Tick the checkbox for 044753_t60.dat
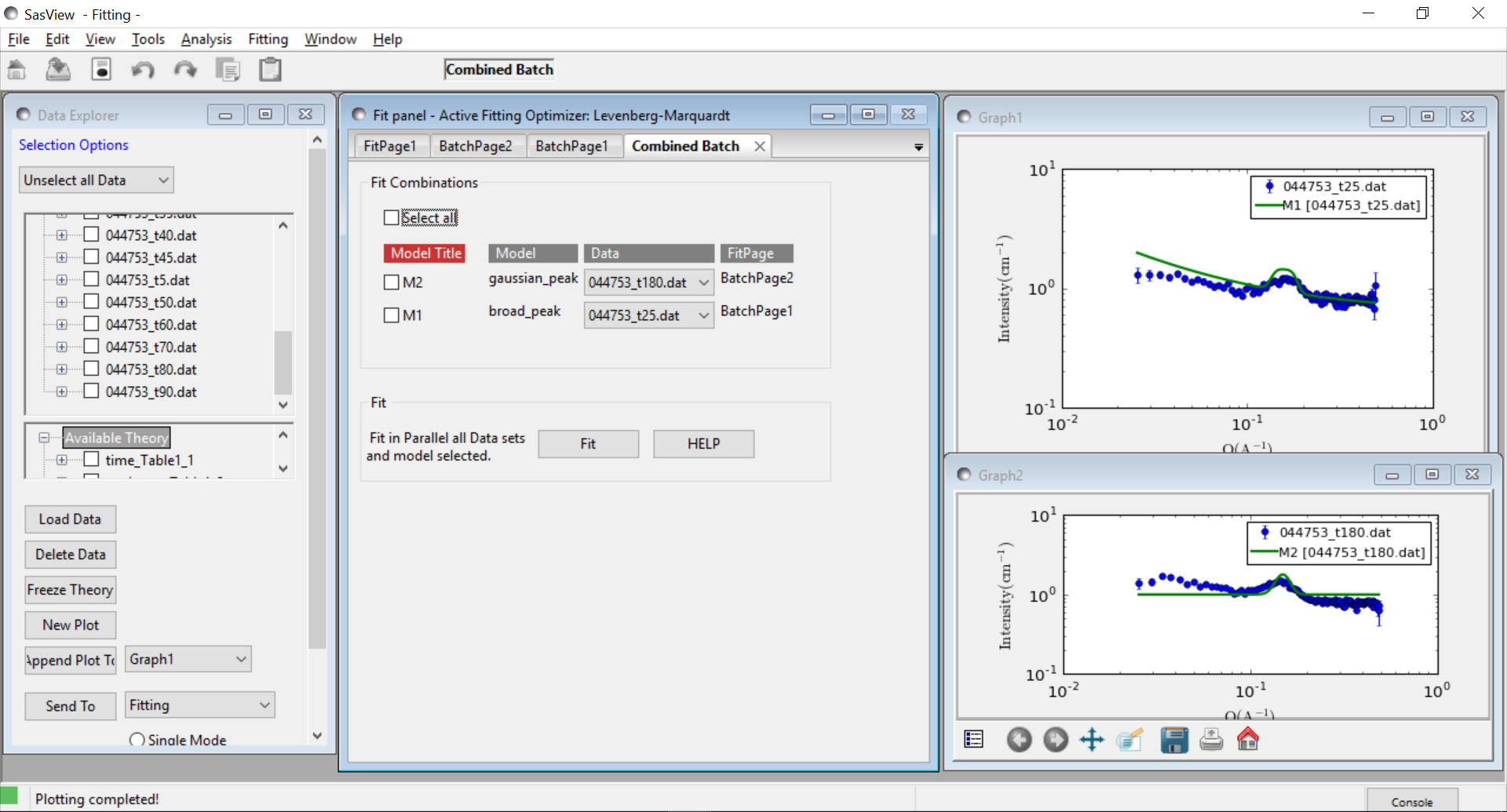The width and height of the screenshot is (1507, 812). click(x=91, y=325)
